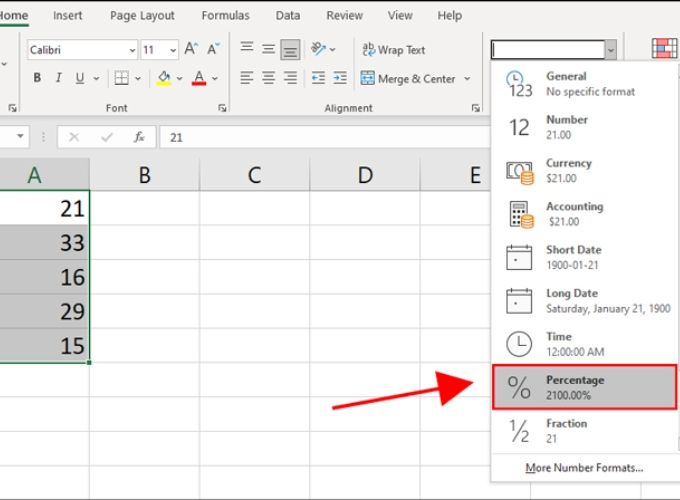Select Percentage format 2100.00%
680x500 pixels.
(x=584, y=387)
